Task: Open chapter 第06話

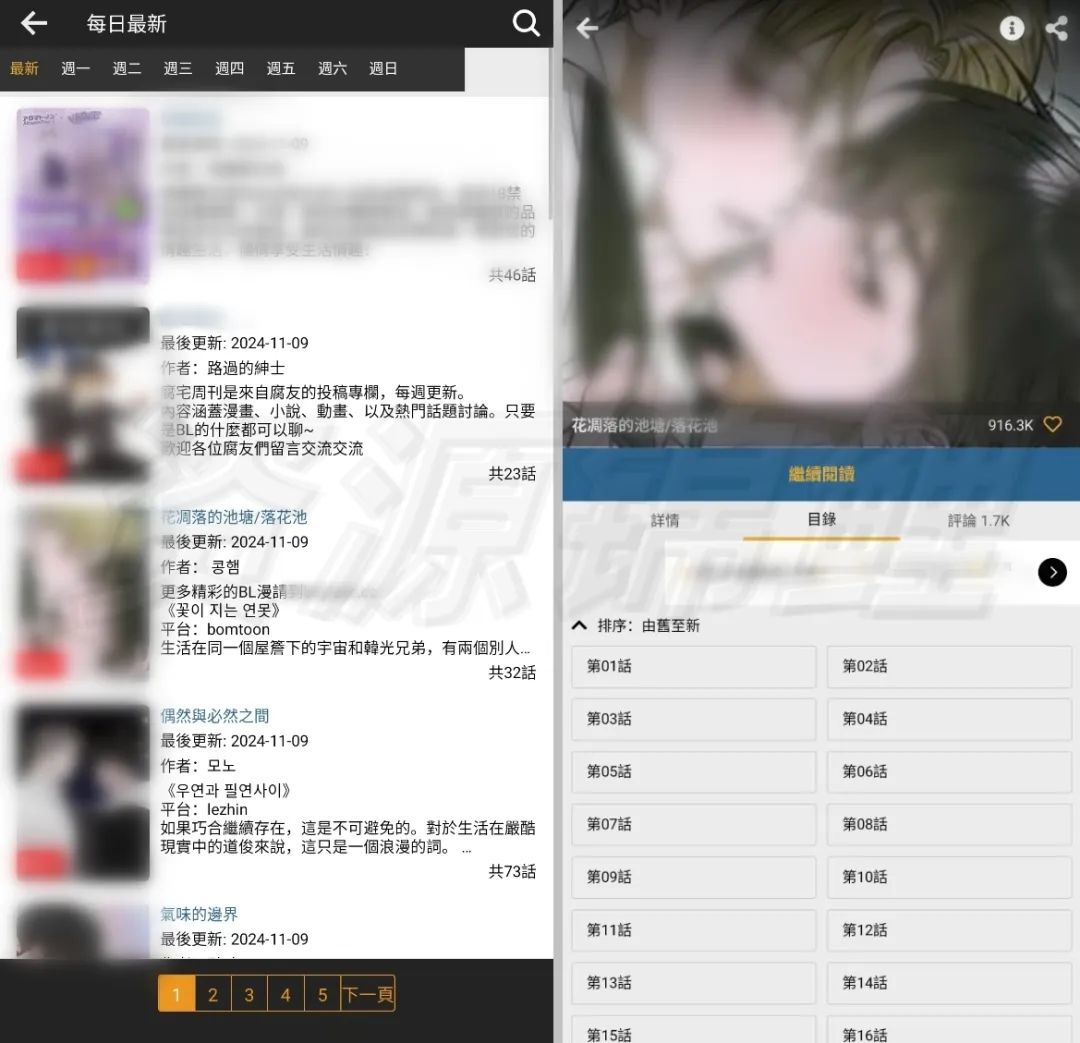Action: tap(949, 772)
